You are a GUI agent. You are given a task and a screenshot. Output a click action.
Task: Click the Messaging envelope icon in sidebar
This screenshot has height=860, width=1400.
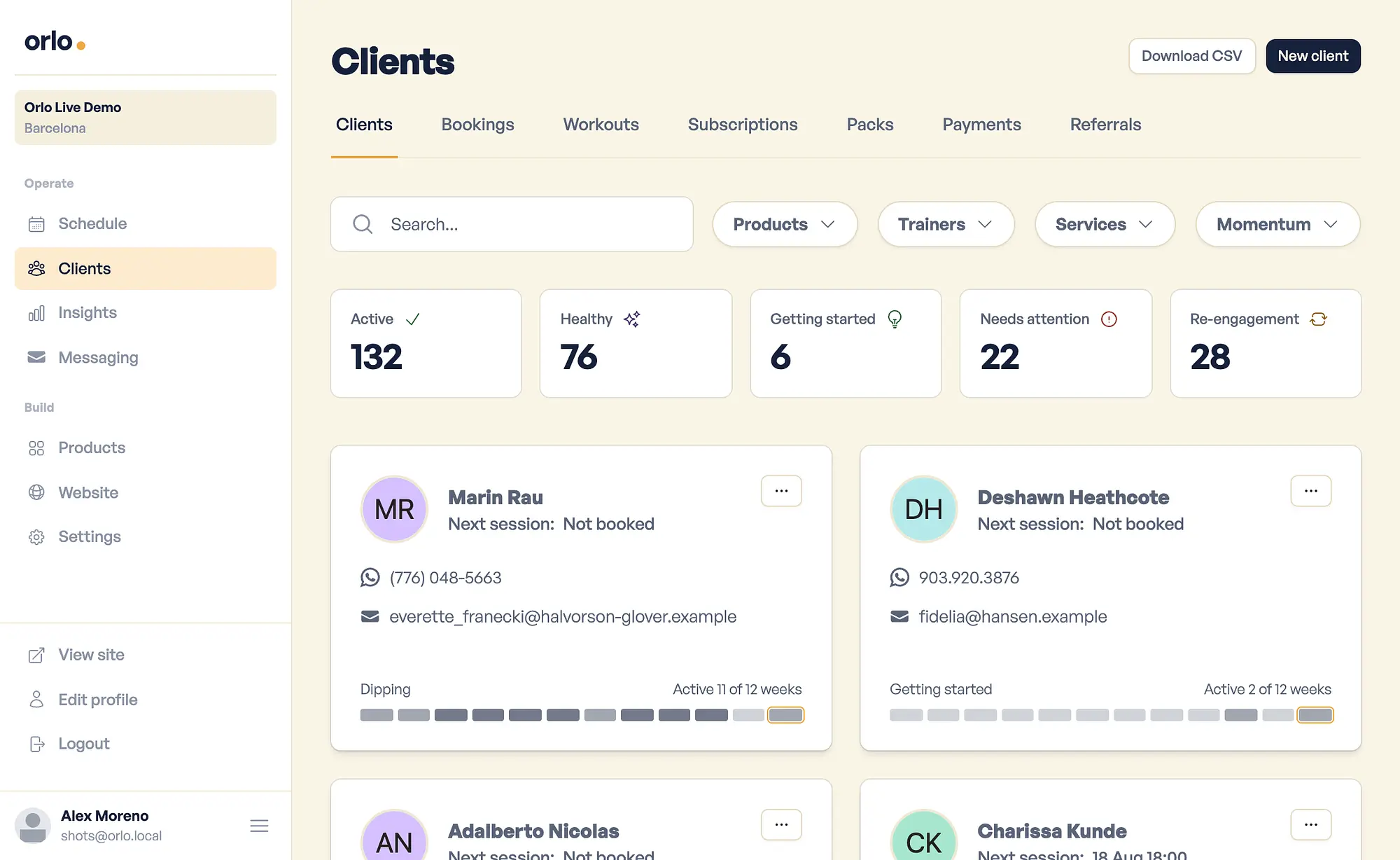pyautogui.click(x=36, y=357)
